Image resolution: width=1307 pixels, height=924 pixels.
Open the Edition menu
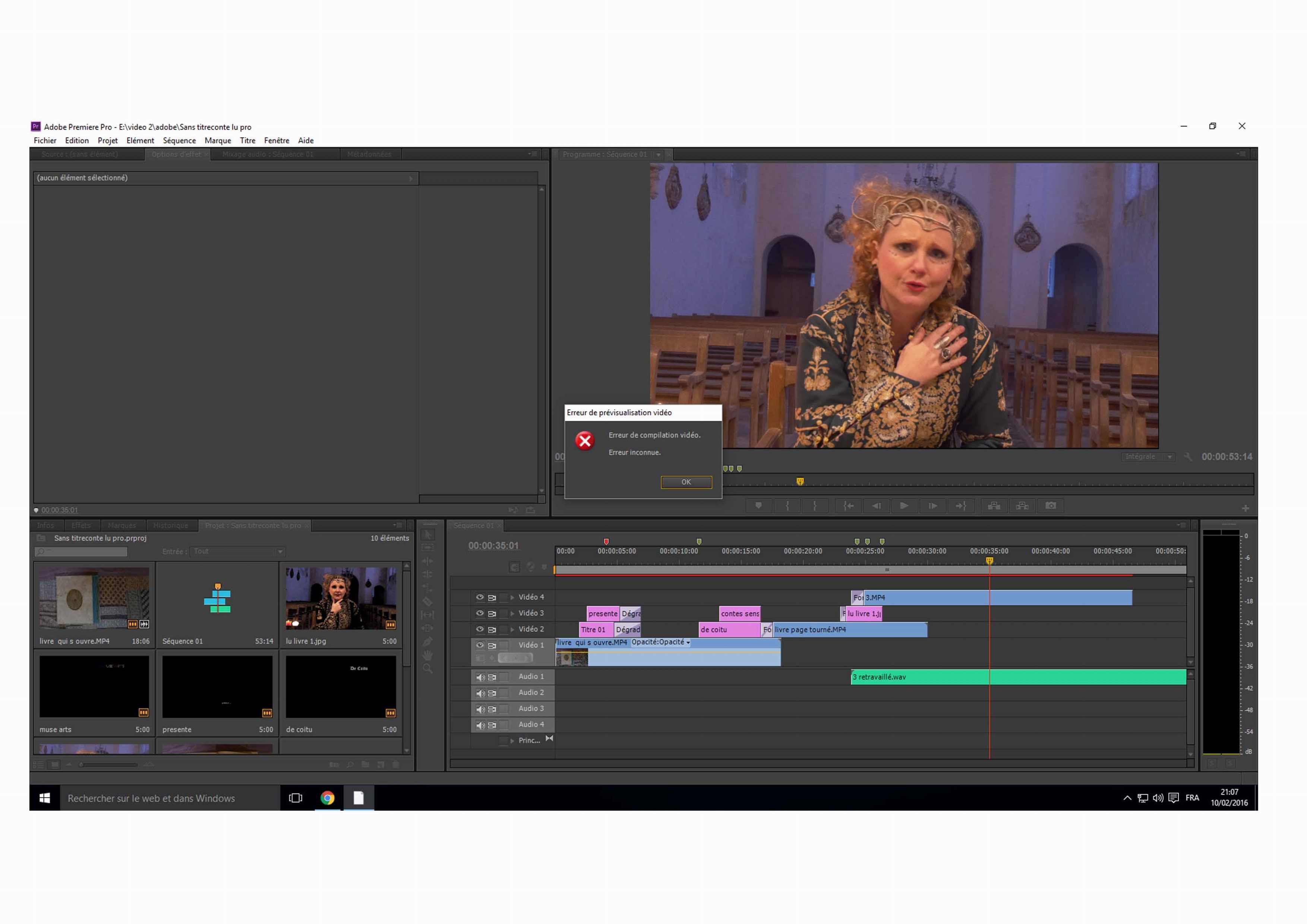(77, 141)
